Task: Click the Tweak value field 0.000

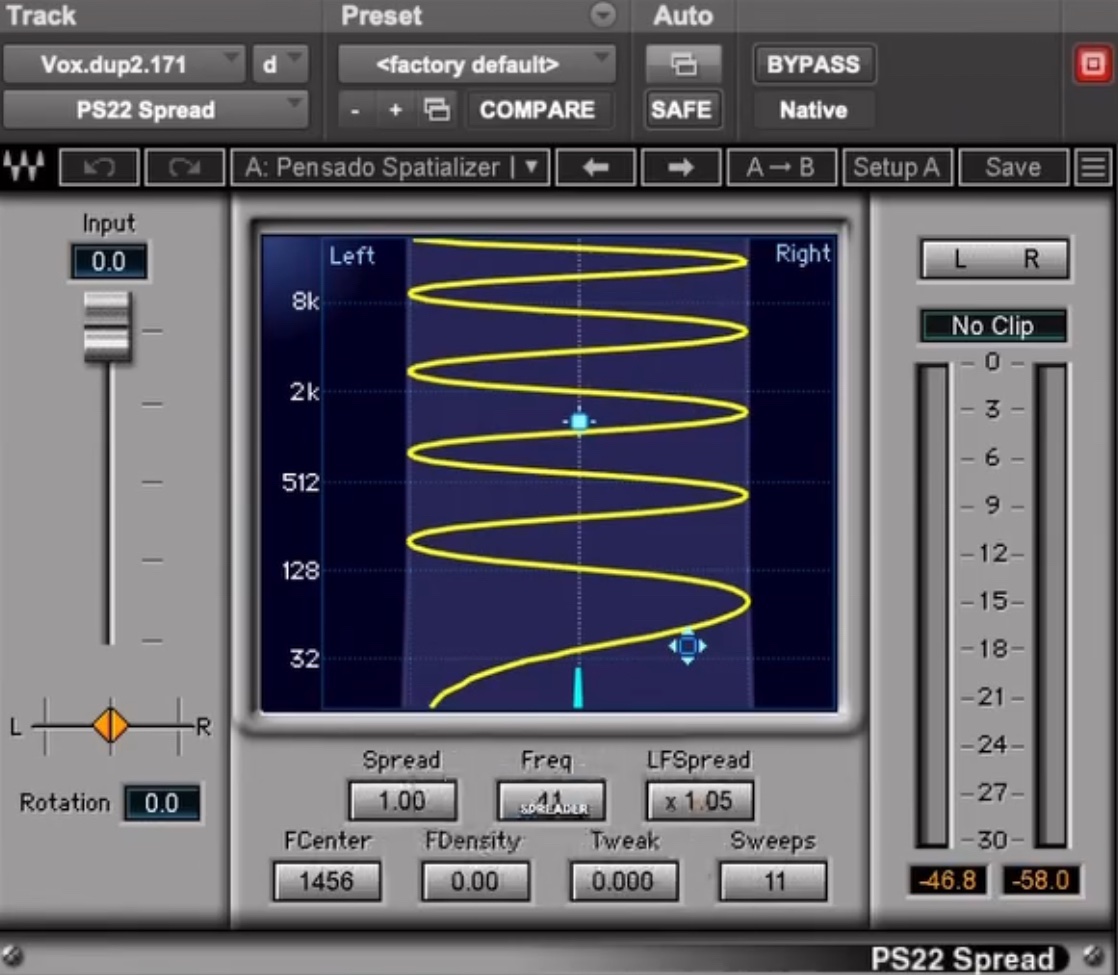Action: (624, 882)
